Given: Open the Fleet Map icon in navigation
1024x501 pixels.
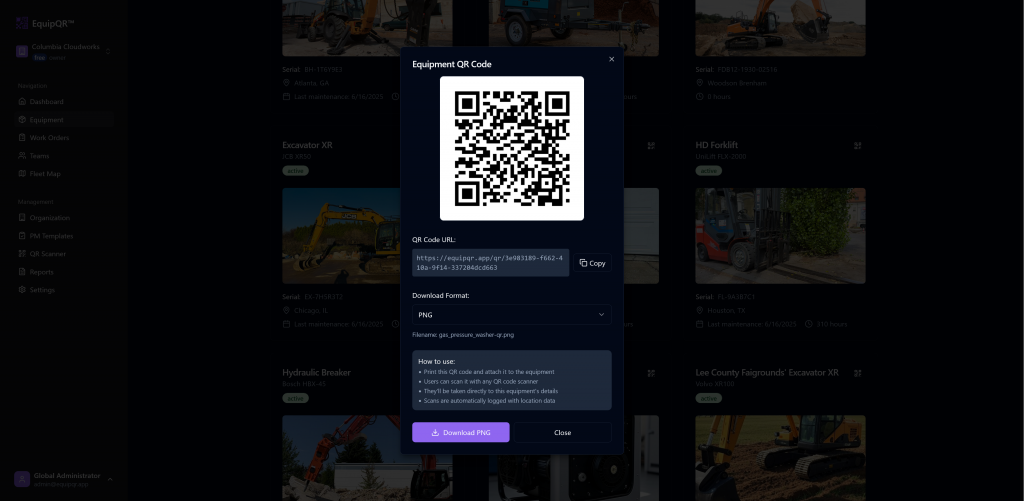Looking at the screenshot, I should pyautogui.click(x=21, y=174).
